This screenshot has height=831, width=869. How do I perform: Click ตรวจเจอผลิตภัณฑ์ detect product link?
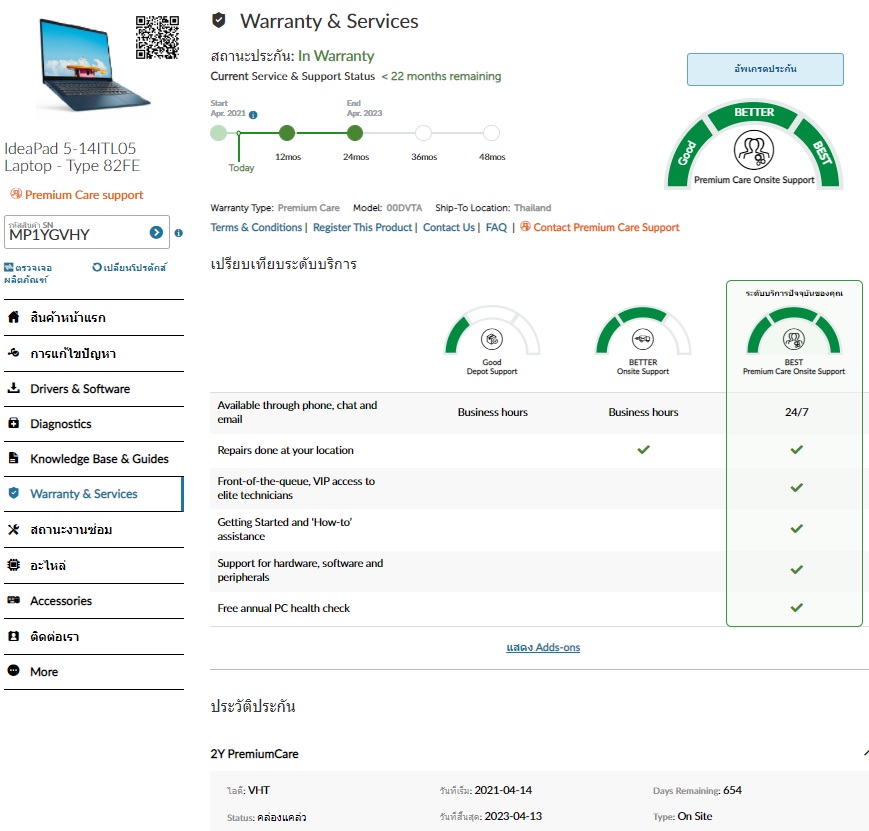pyautogui.click(x=28, y=273)
